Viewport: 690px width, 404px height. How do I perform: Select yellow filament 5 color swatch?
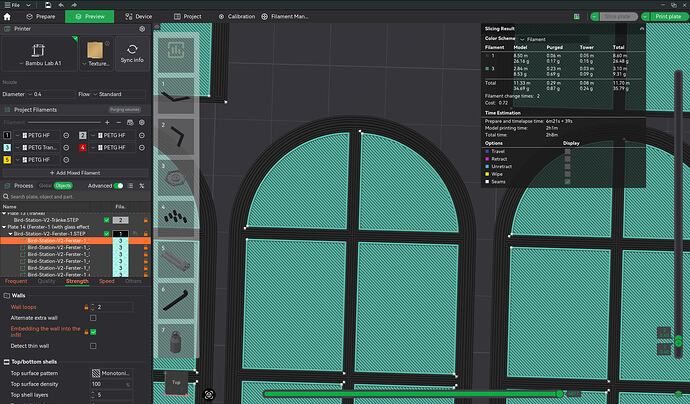coord(7,160)
